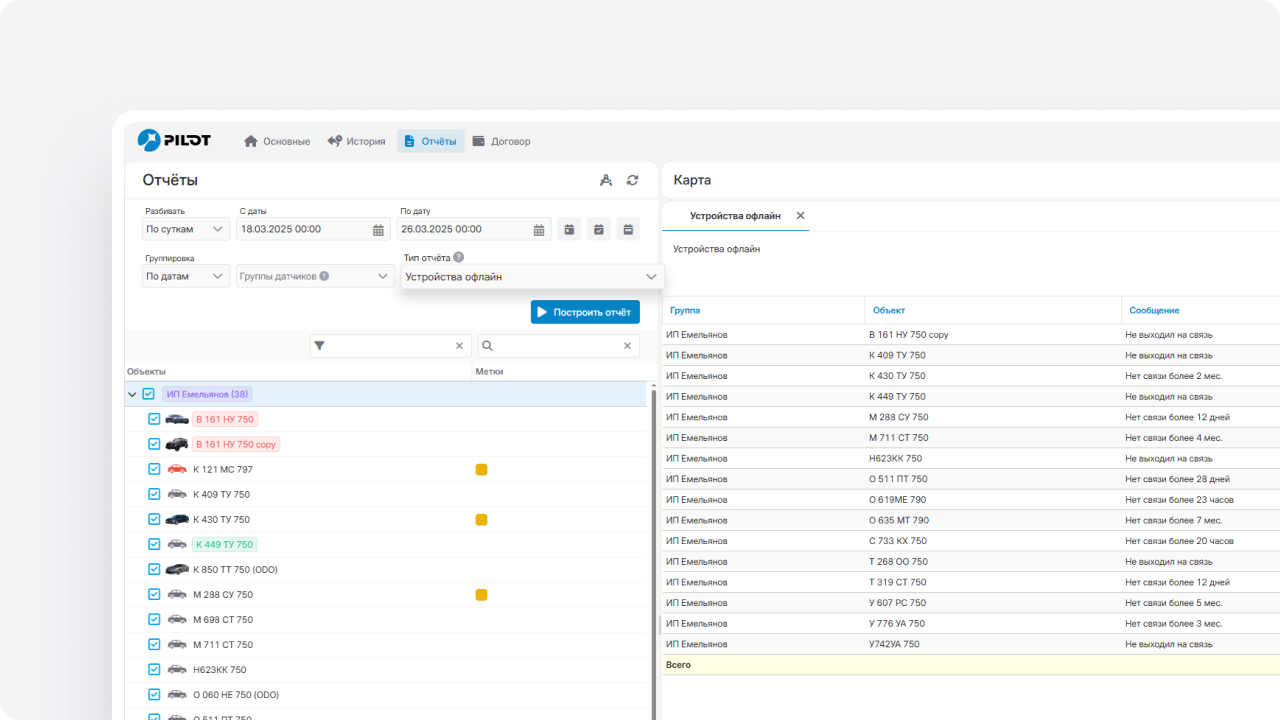The image size is (1280, 720).
Task: Click the calendar preset button with checkmark
Action: coord(598,230)
